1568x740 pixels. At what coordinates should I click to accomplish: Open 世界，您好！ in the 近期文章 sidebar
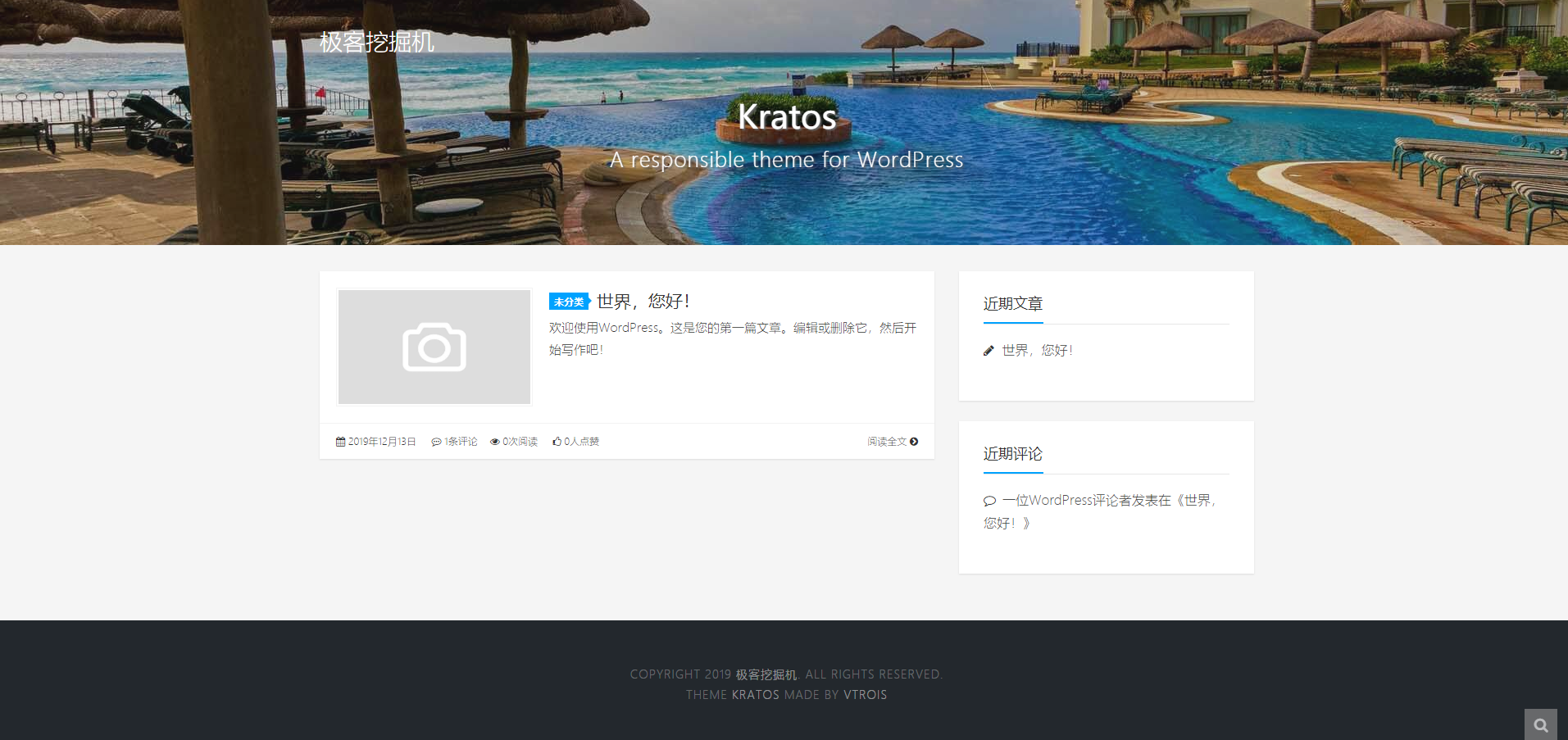point(1037,351)
